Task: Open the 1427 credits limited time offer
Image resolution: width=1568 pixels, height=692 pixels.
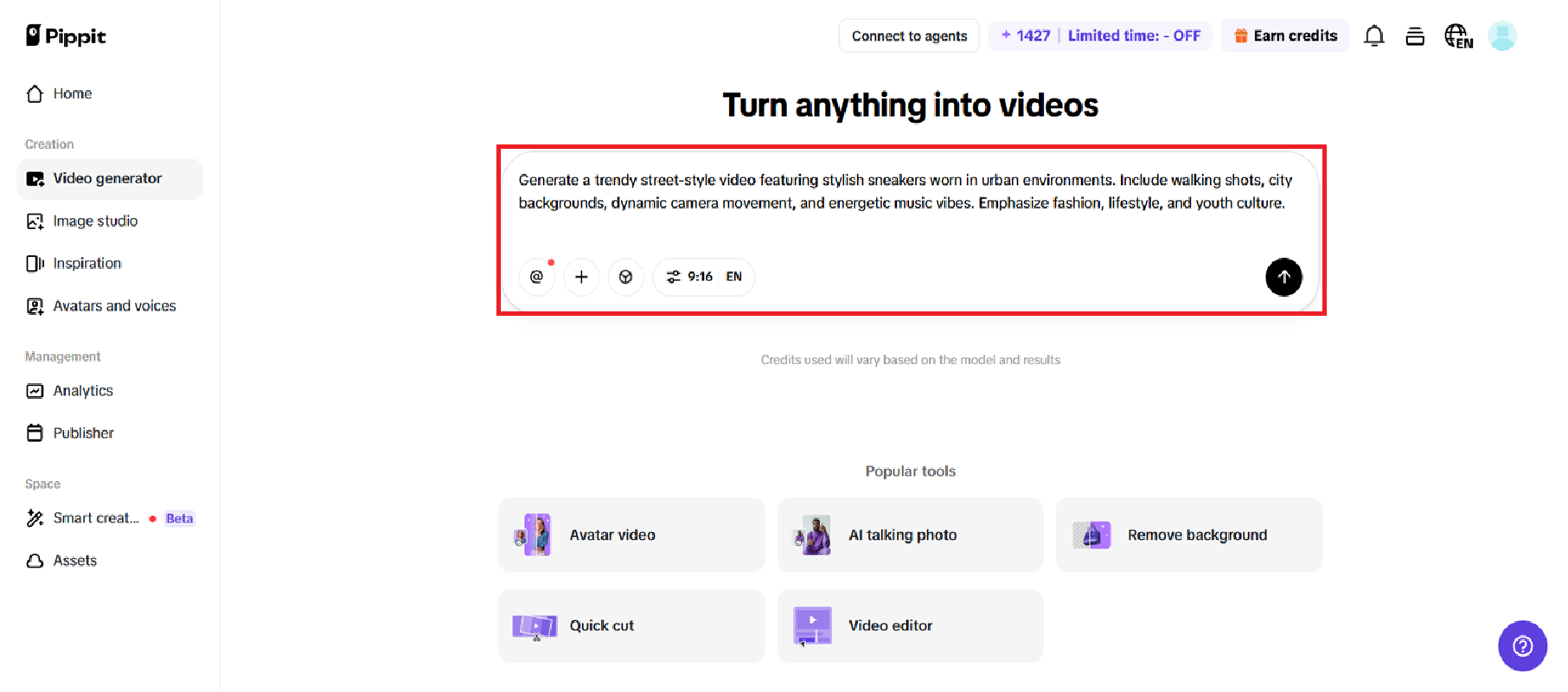Action: [x=1100, y=35]
